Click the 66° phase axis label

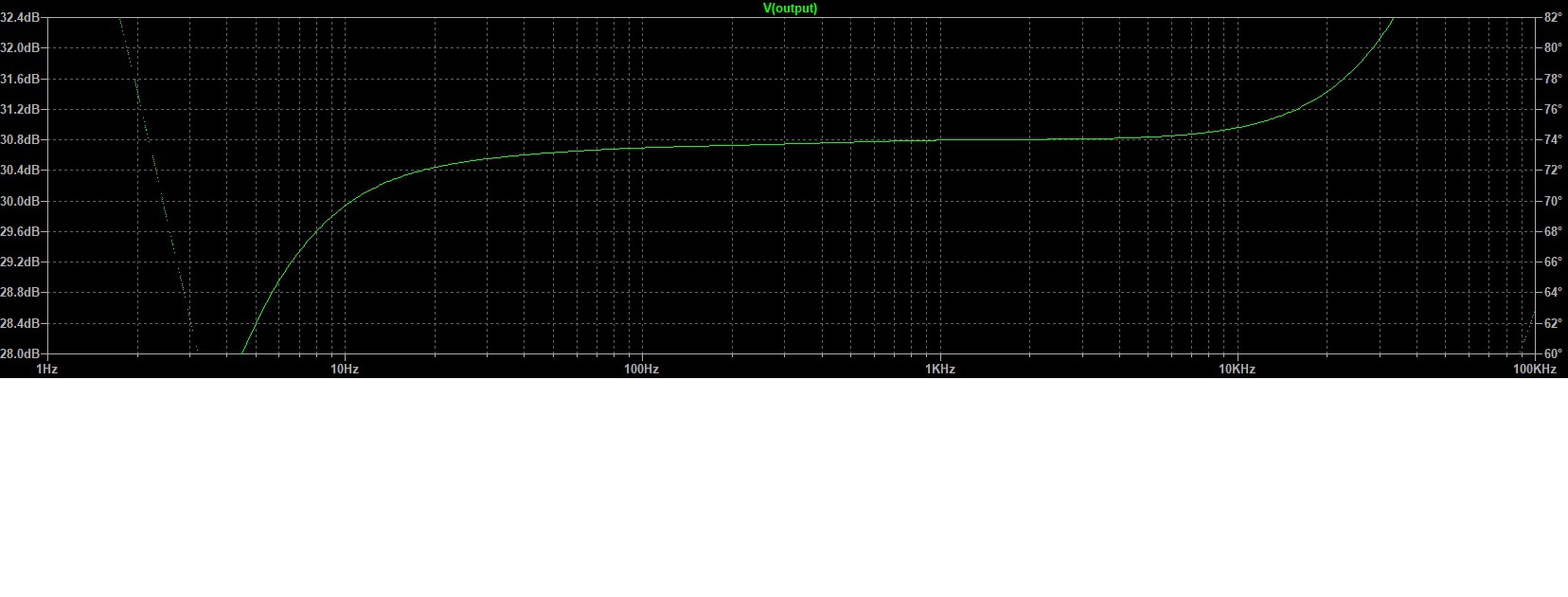[1553, 262]
